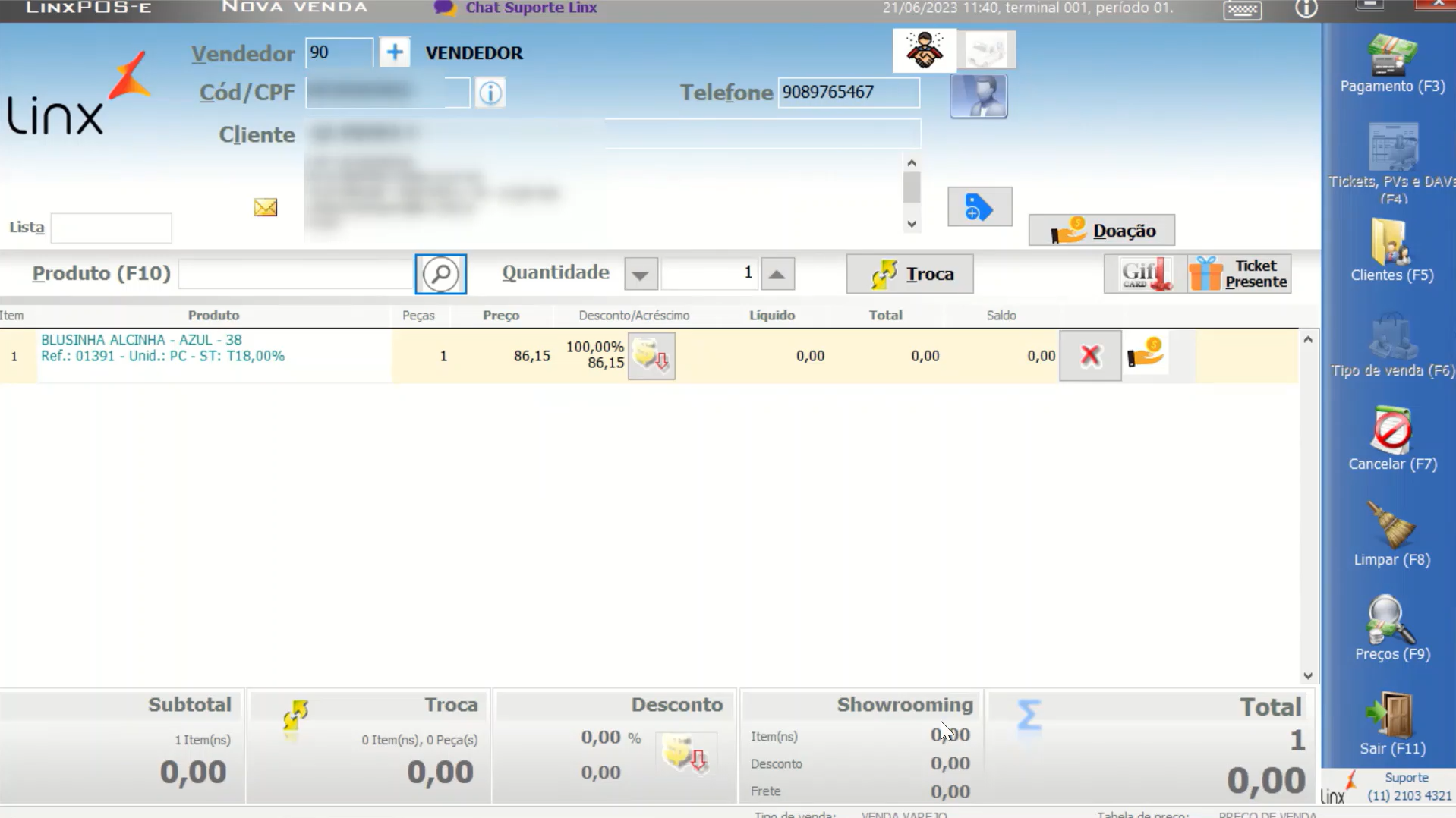The width and height of the screenshot is (1456, 818).
Task: Click the Ticket Presente button
Action: 1239,274
